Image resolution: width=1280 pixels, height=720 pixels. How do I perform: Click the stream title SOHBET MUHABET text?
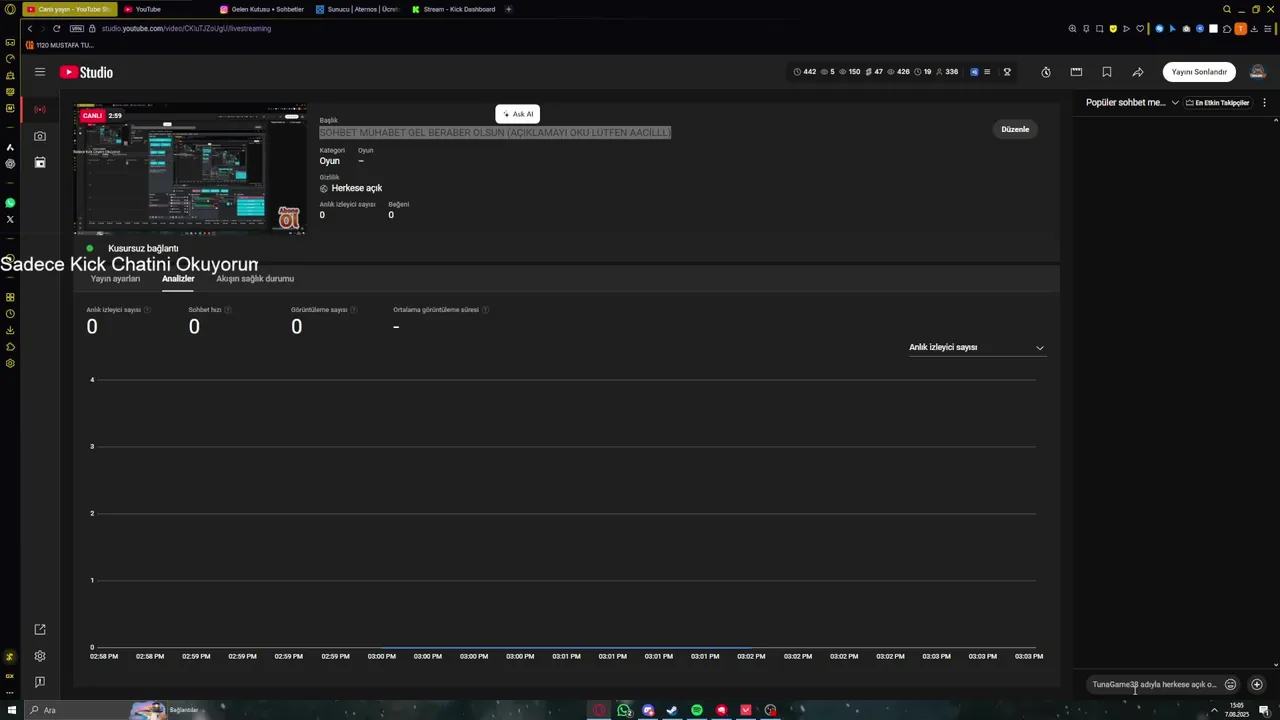(495, 132)
